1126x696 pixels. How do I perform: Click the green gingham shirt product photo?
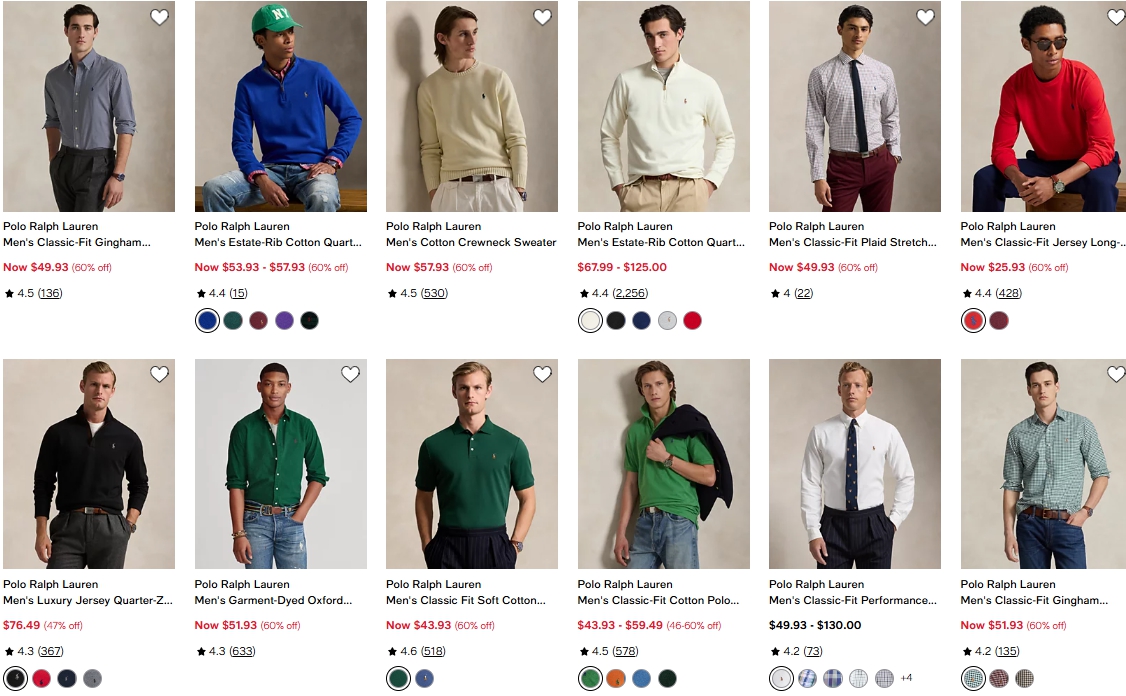click(x=1043, y=464)
